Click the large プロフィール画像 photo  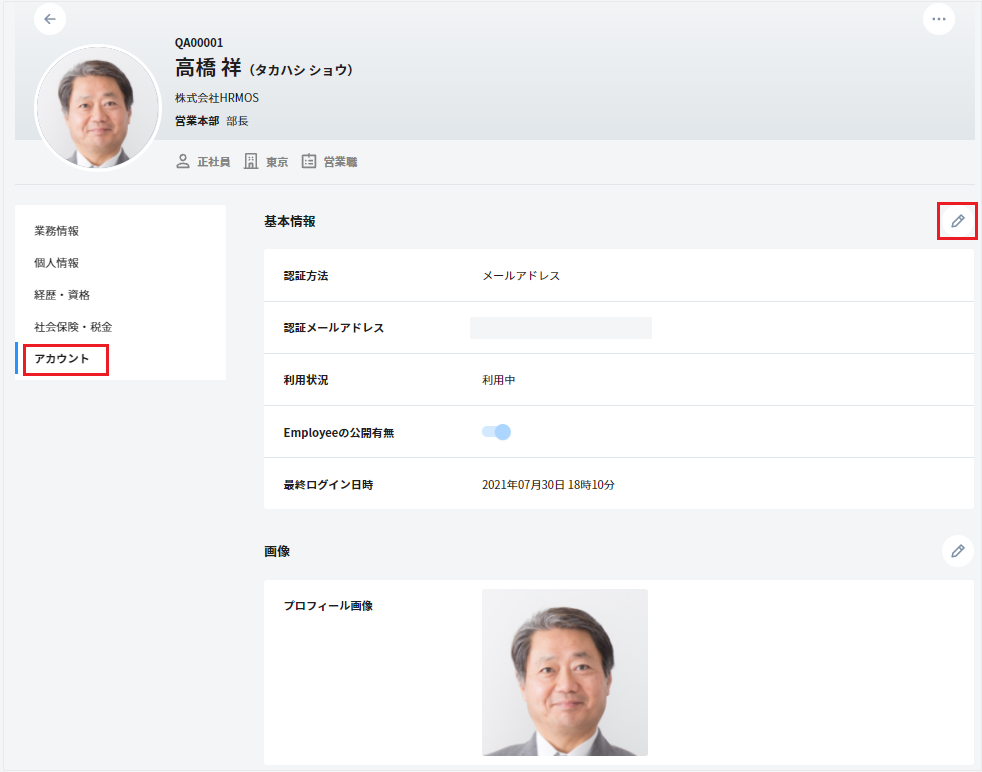tap(564, 672)
